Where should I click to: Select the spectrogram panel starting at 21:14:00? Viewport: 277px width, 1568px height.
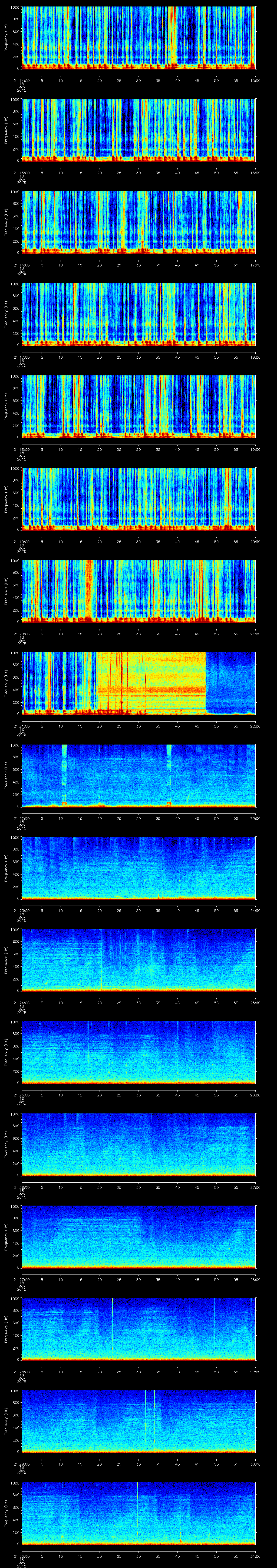pos(138,38)
